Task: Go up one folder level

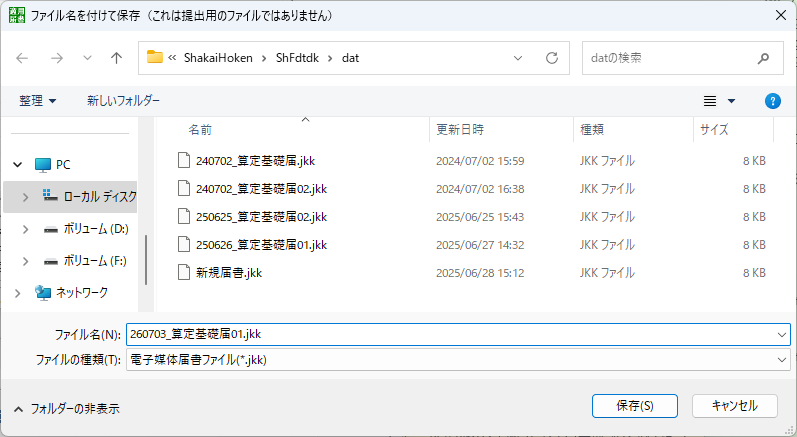Action: [116, 58]
